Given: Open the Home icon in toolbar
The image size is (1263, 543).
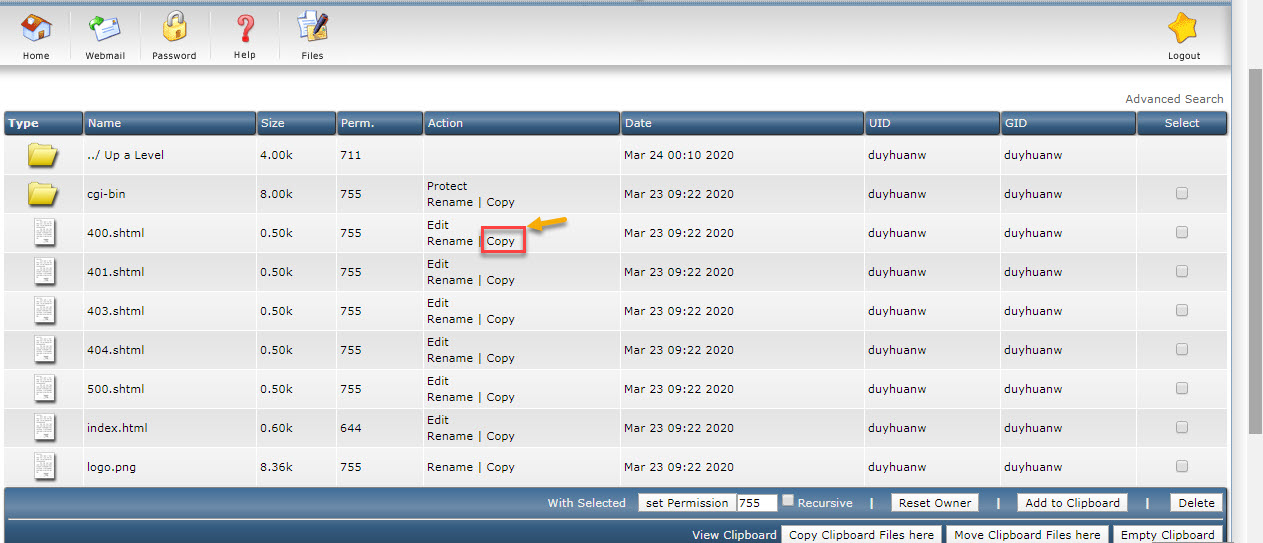Looking at the screenshot, I should [x=36, y=28].
